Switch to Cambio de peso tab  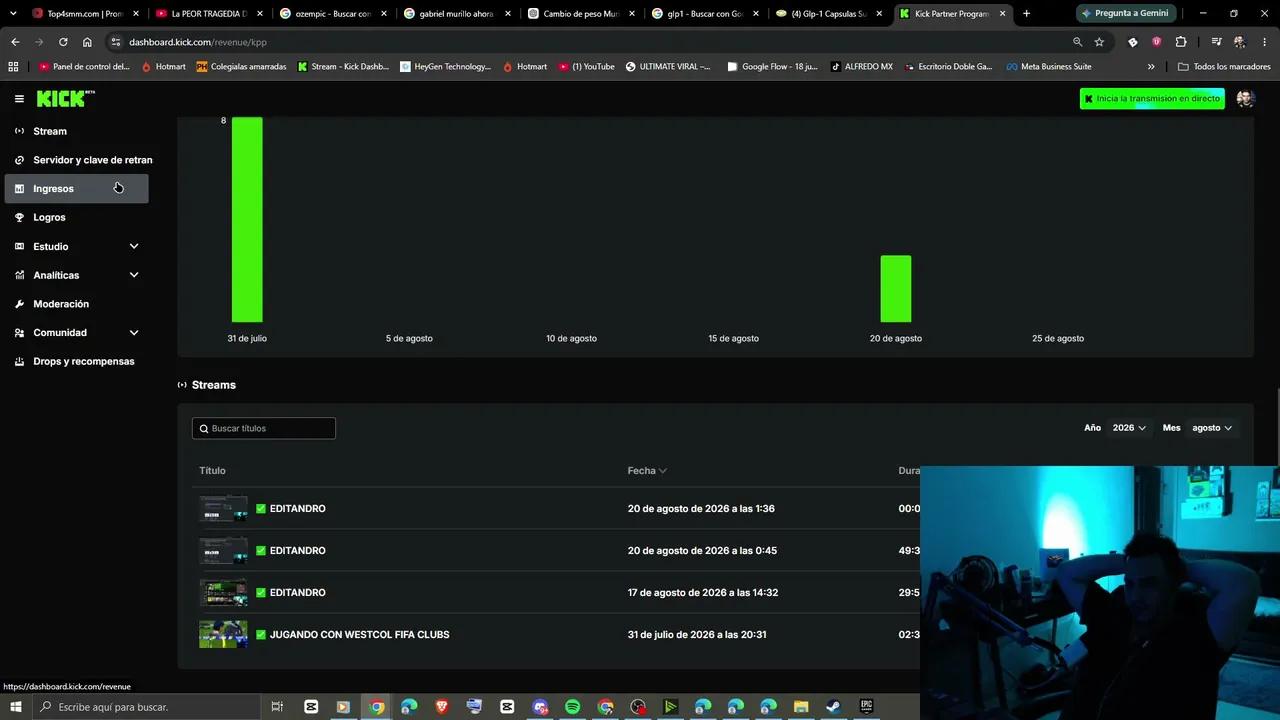[x=581, y=14]
